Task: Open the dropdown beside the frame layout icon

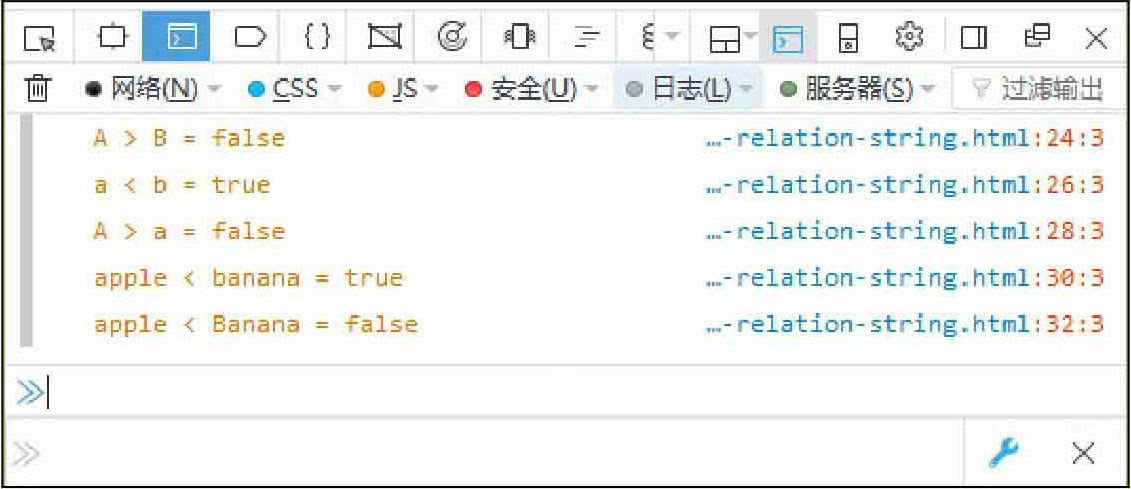Action: pyautogui.click(x=750, y=36)
